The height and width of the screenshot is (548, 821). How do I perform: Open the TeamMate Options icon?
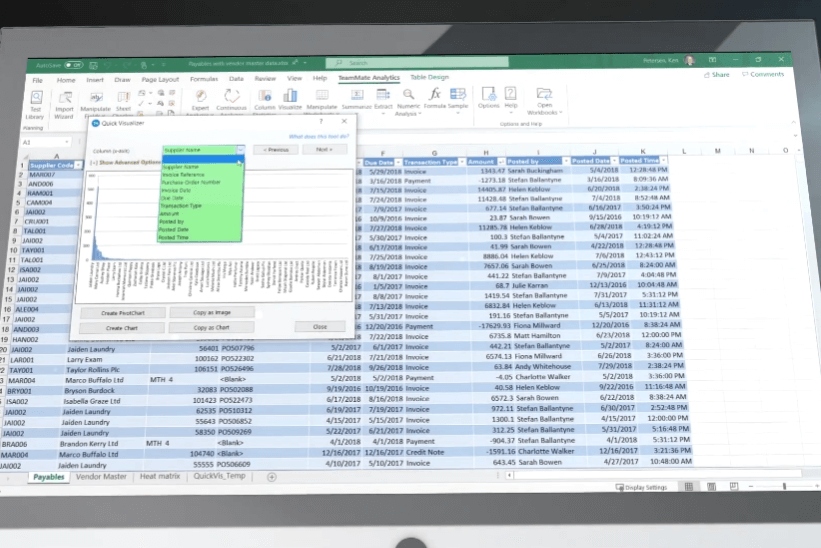(x=488, y=99)
